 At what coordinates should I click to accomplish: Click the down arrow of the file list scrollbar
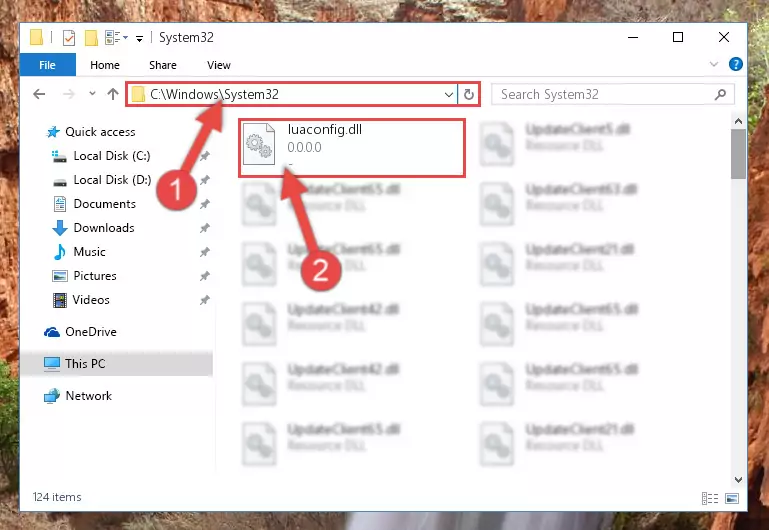738,479
